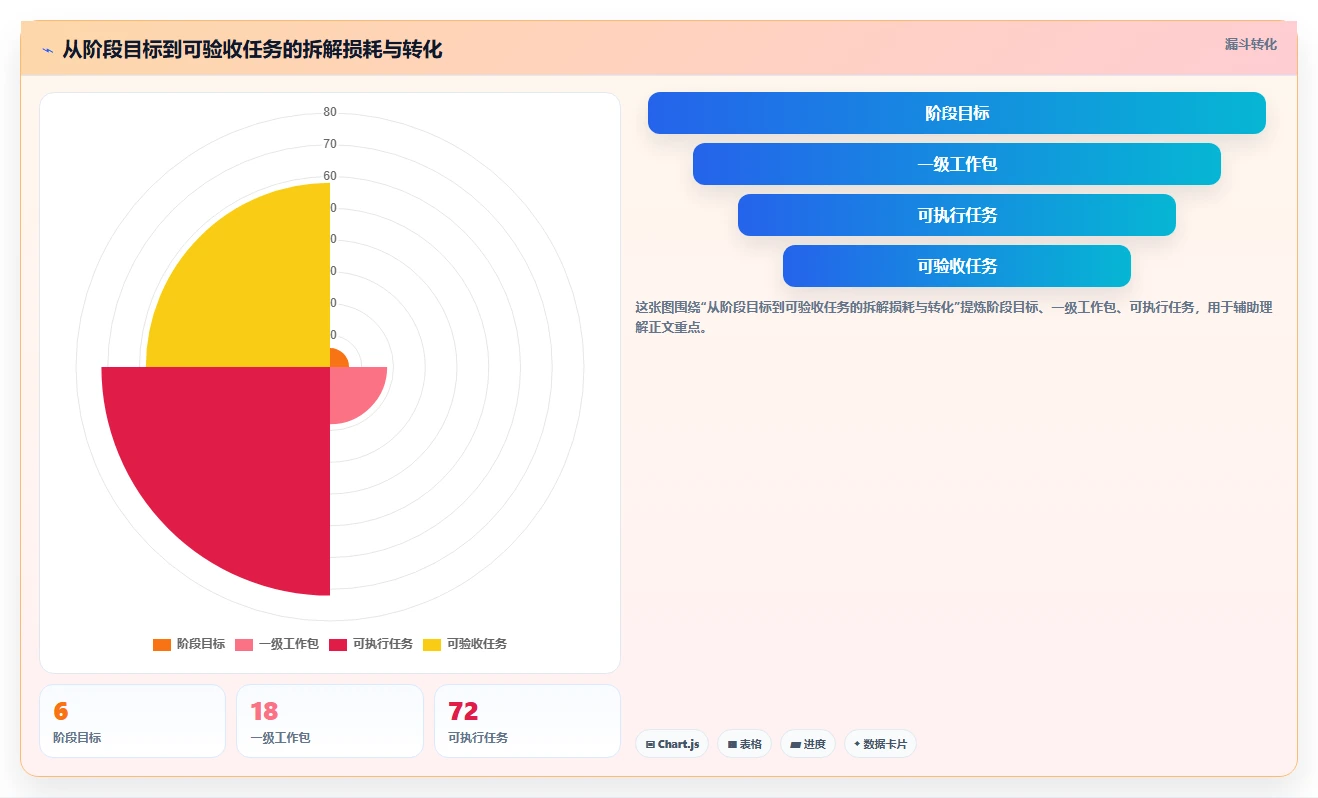
Task: Open the stat card showing 72 可执行任务
Action: (x=527, y=721)
